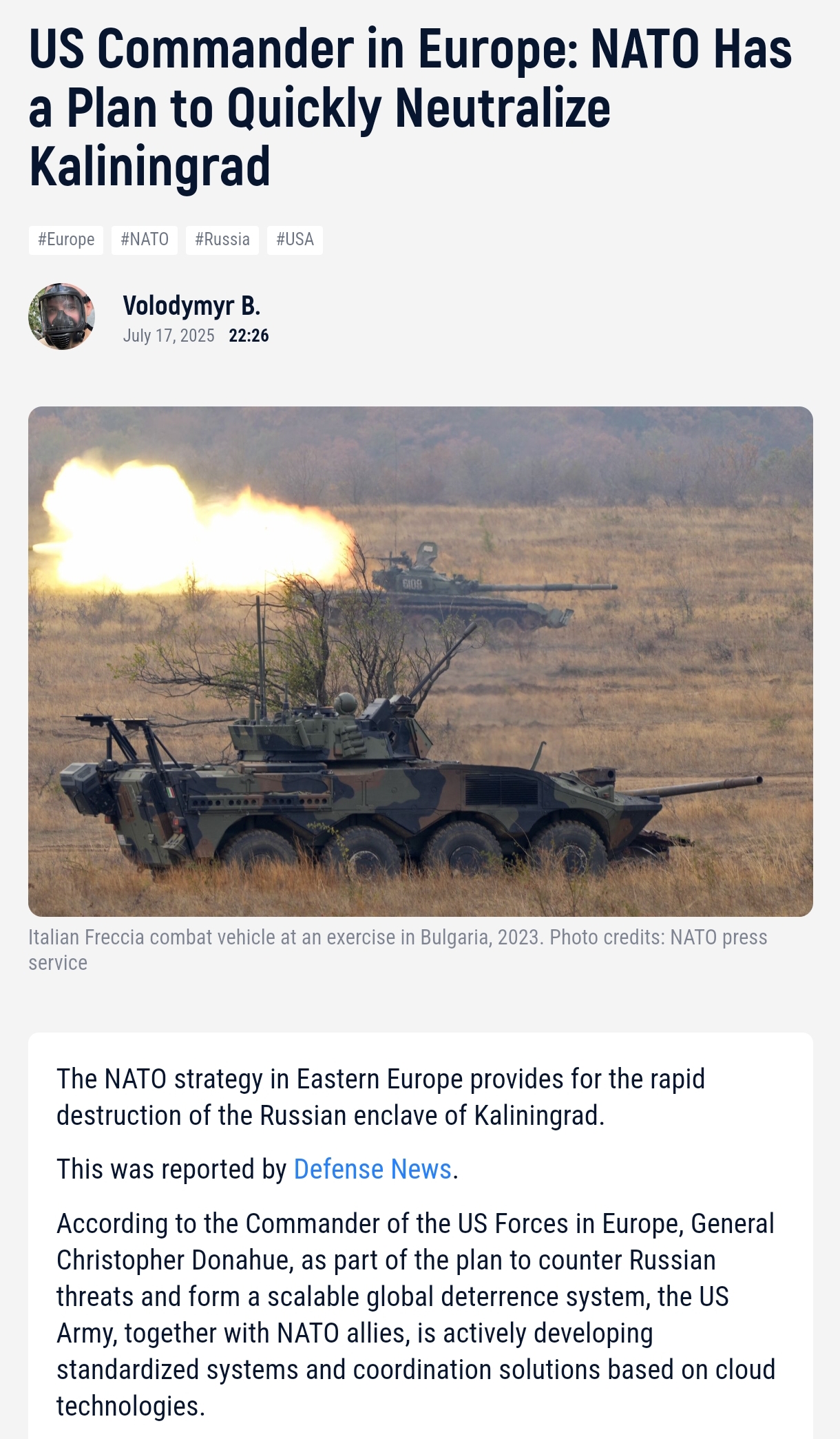Click paragraph mentioning General Christopher Donahue
Image resolution: width=840 pixels, height=1439 pixels.
416,1314
